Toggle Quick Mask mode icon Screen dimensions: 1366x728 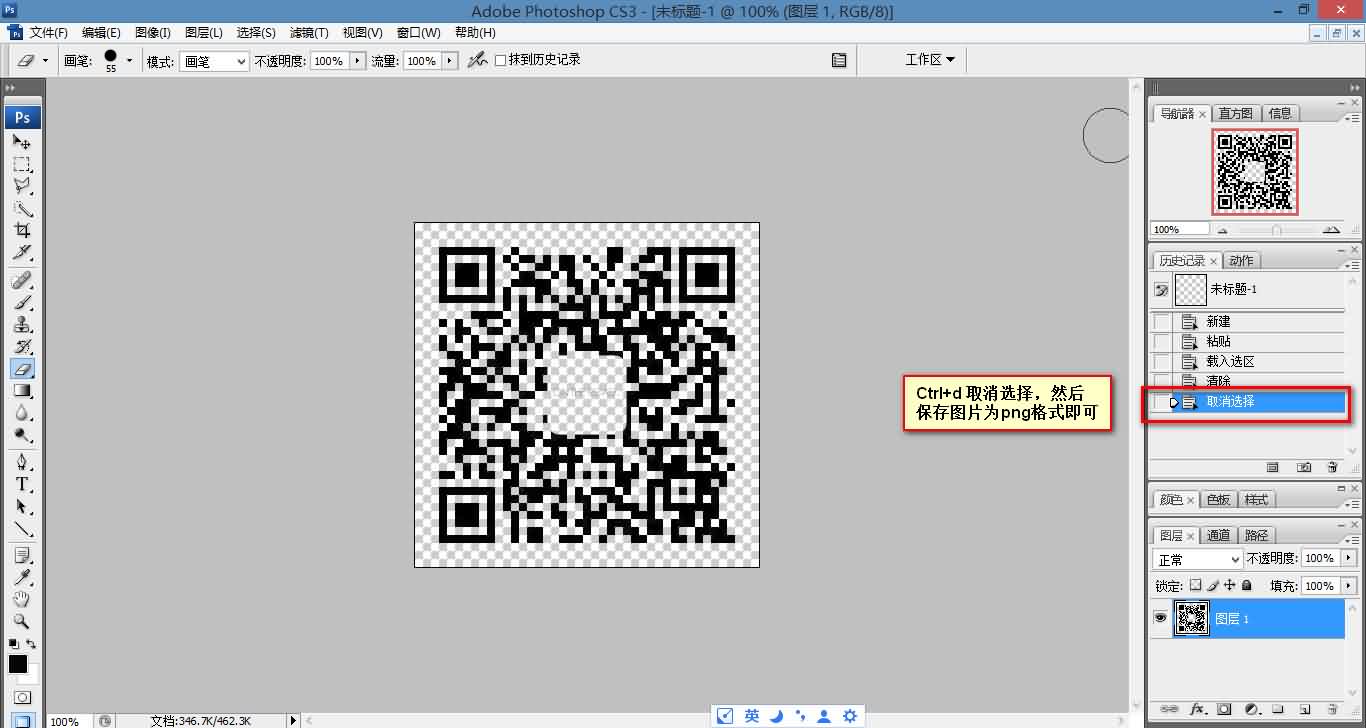22,697
